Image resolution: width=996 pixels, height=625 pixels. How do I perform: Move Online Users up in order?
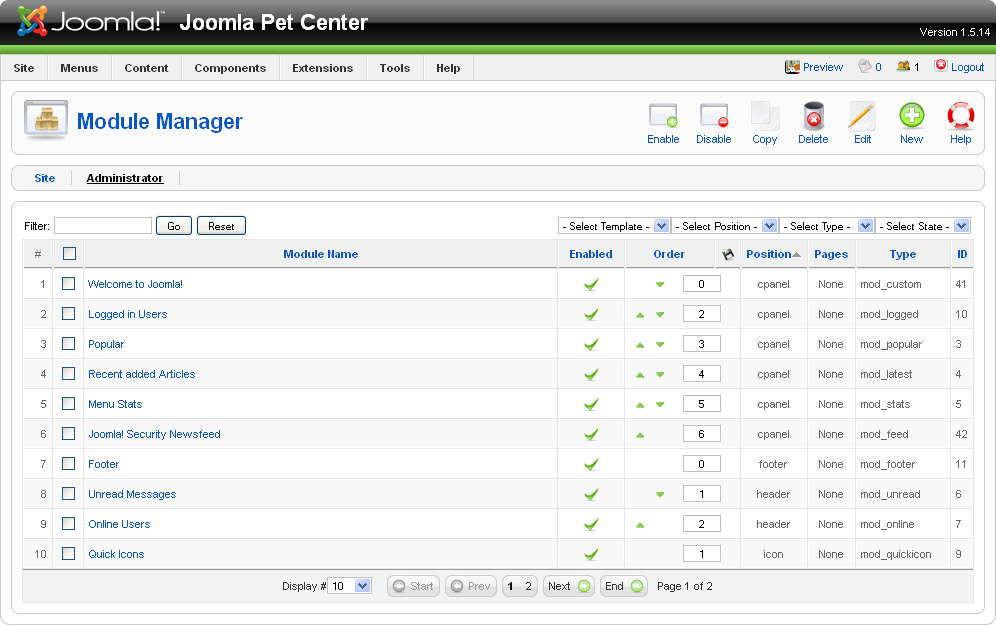click(640, 525)
